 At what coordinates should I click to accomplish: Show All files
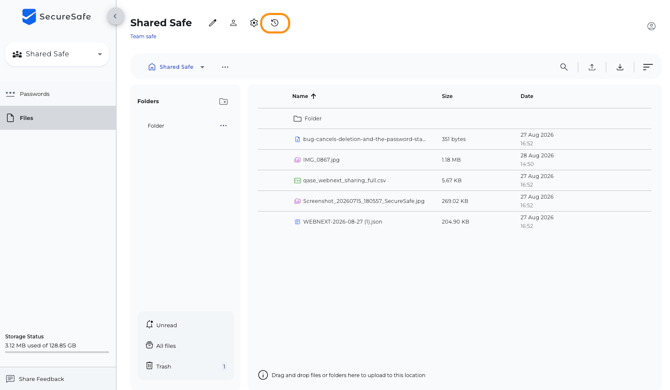(185, 346)
